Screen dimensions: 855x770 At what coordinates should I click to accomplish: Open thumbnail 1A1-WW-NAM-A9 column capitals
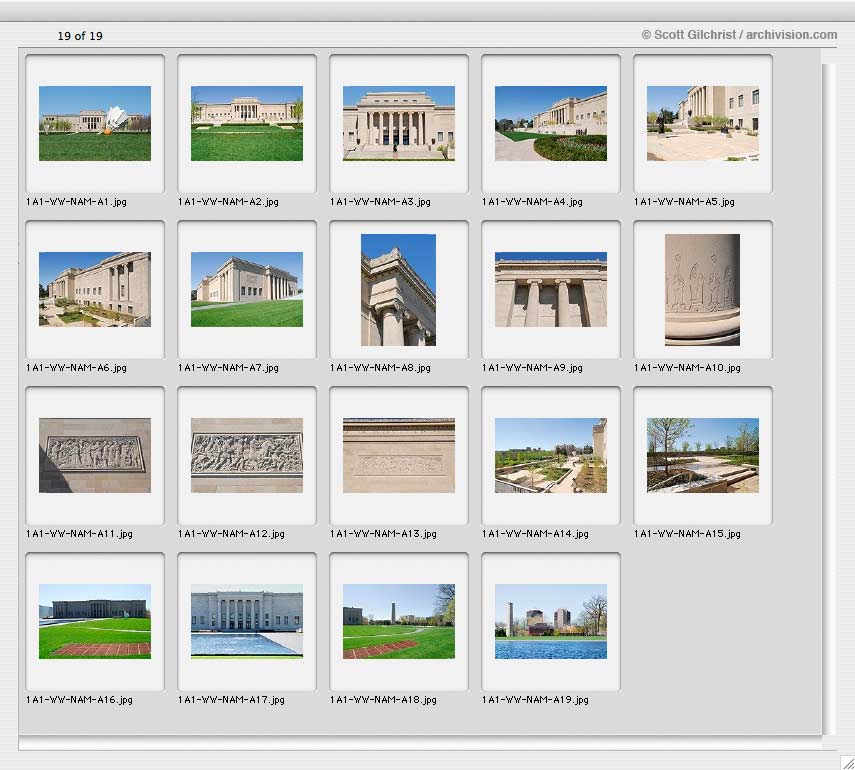coord(551,290)
